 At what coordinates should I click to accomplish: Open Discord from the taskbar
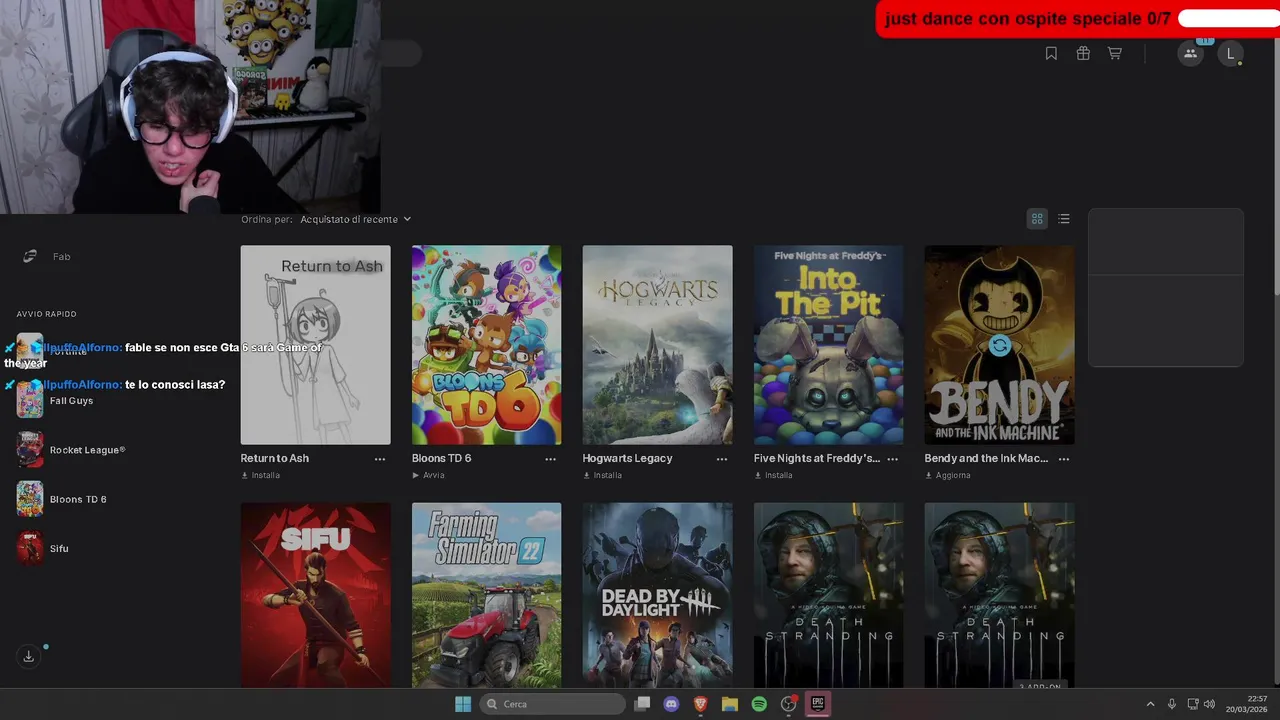(672, 704)
